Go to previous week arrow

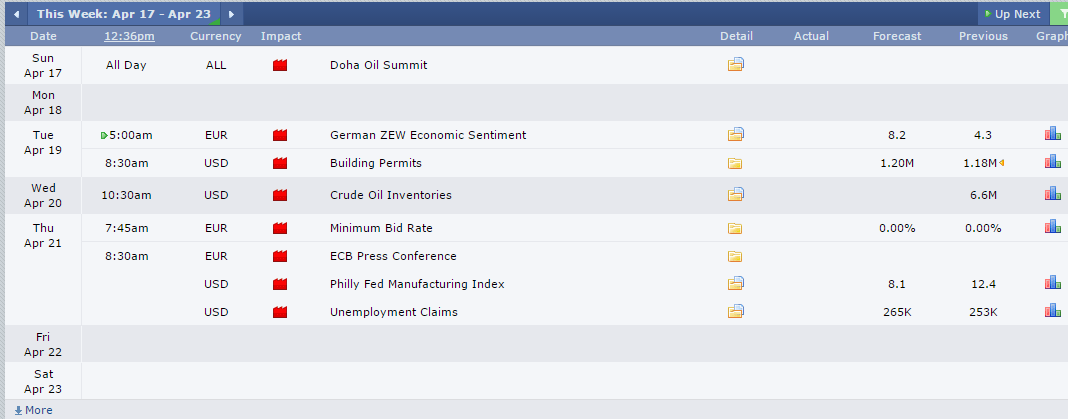click(x=16, y=14)
